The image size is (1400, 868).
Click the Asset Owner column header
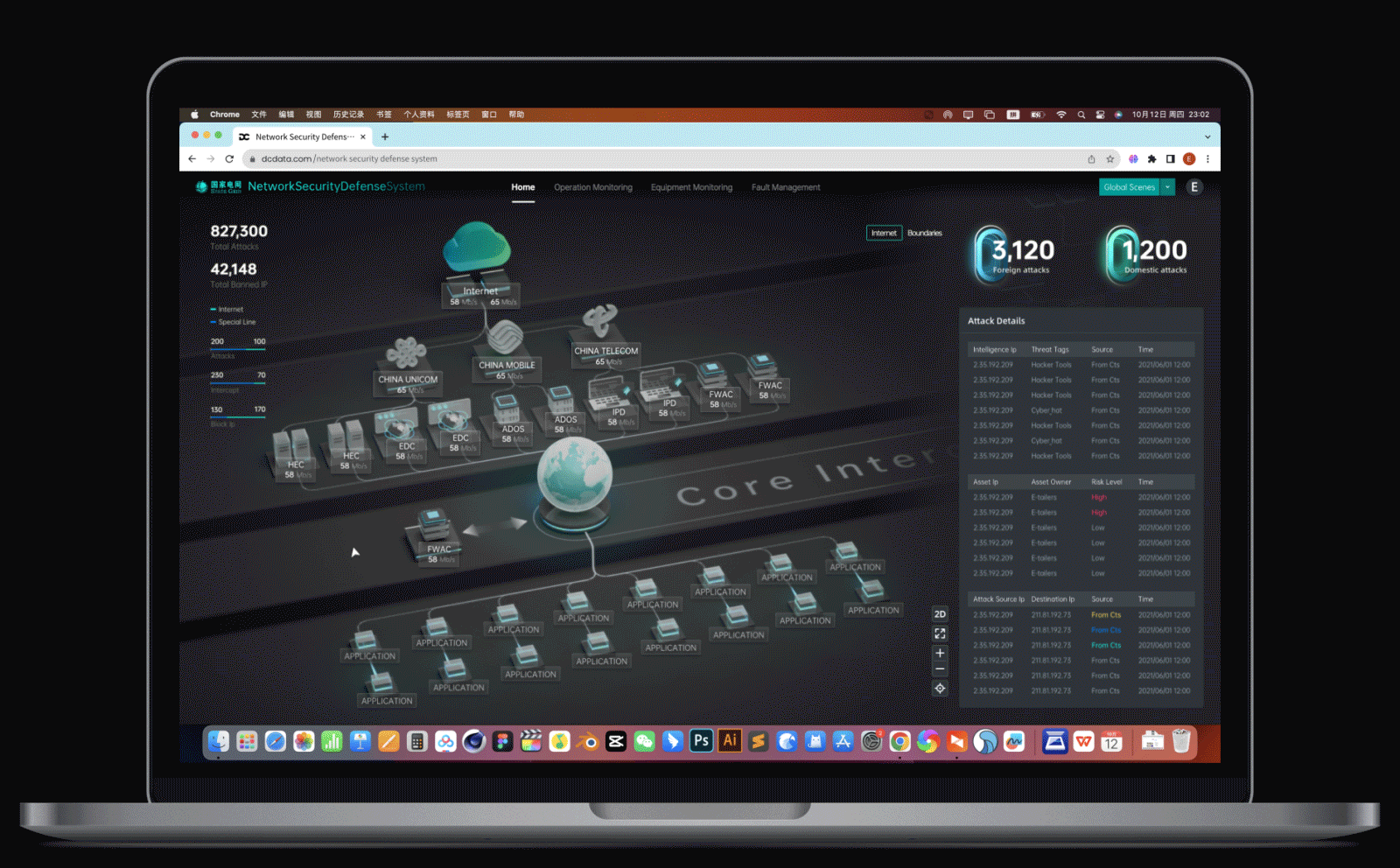(1051, 482)
